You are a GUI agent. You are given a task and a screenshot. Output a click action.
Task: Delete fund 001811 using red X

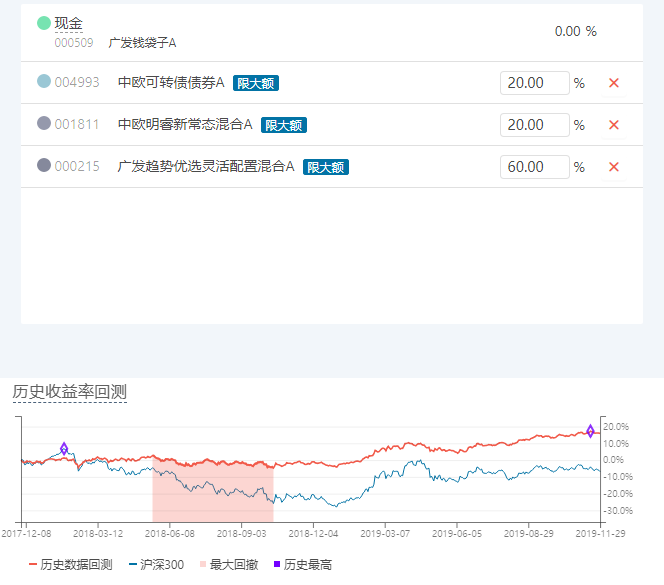click(x=614, y=125)
